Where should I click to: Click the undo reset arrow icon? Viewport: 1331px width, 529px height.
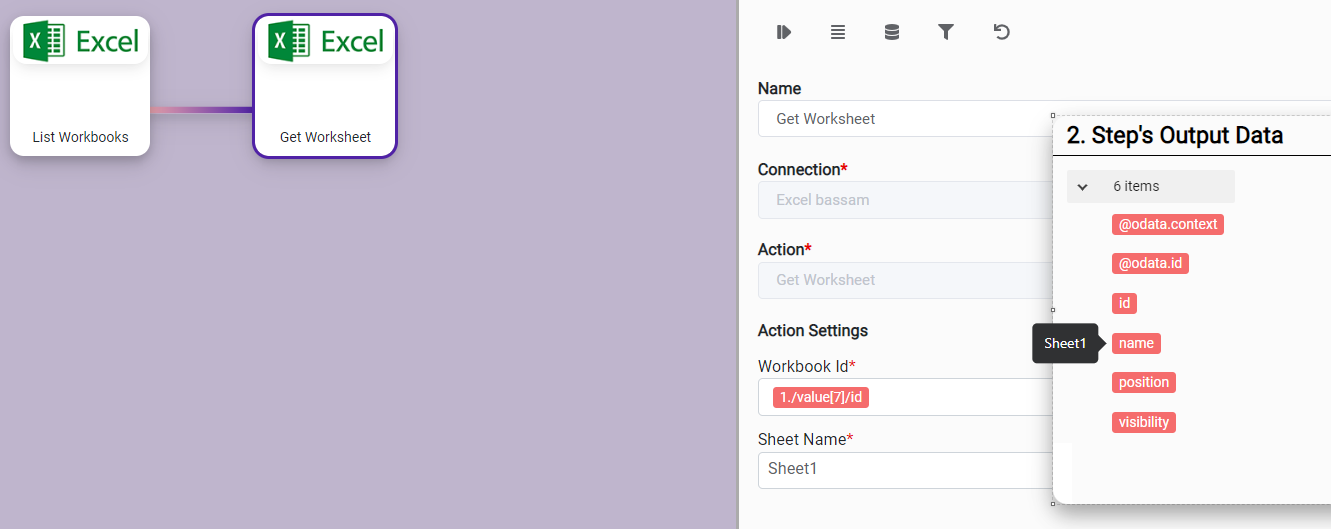[1001, 32]
